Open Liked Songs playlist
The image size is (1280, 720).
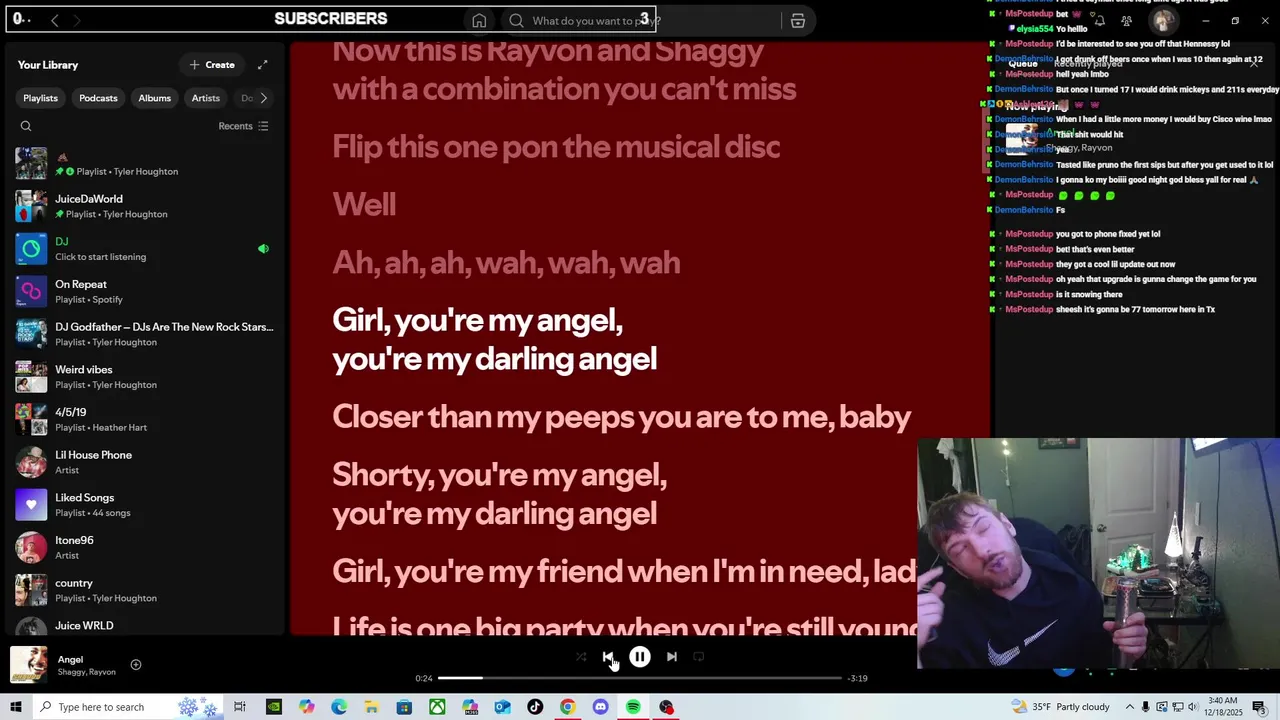click(x=145, y=505)
